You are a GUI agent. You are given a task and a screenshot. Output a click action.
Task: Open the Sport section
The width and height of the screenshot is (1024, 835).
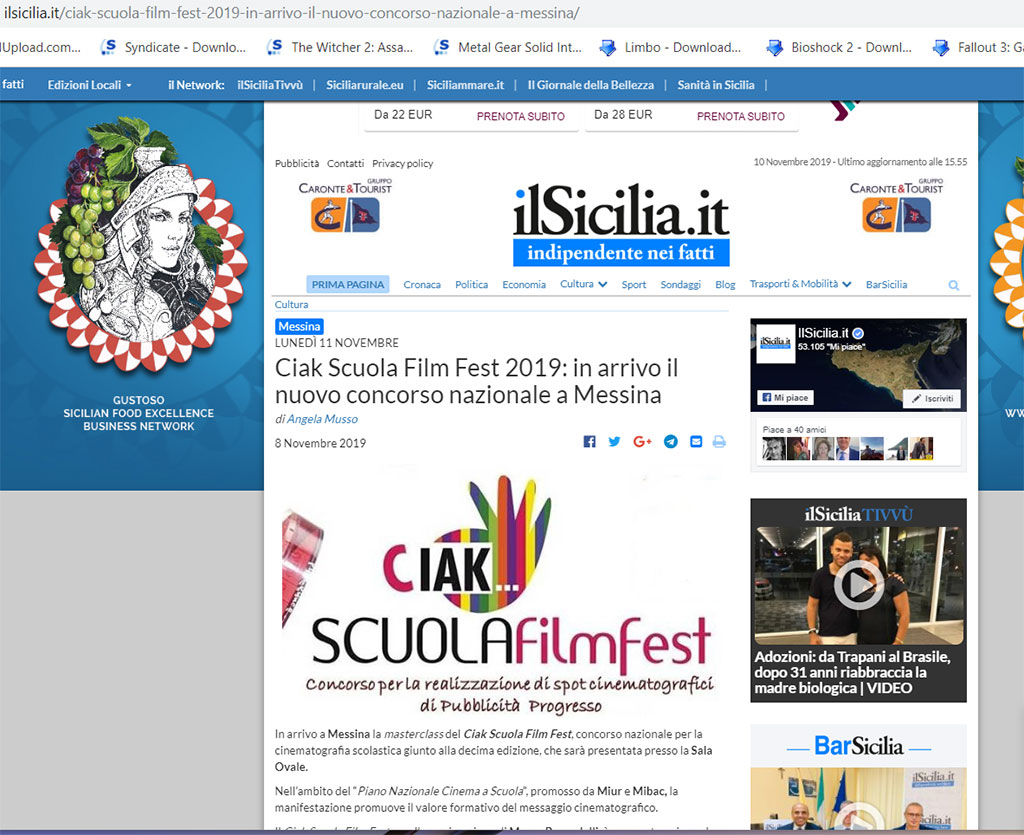633,285
